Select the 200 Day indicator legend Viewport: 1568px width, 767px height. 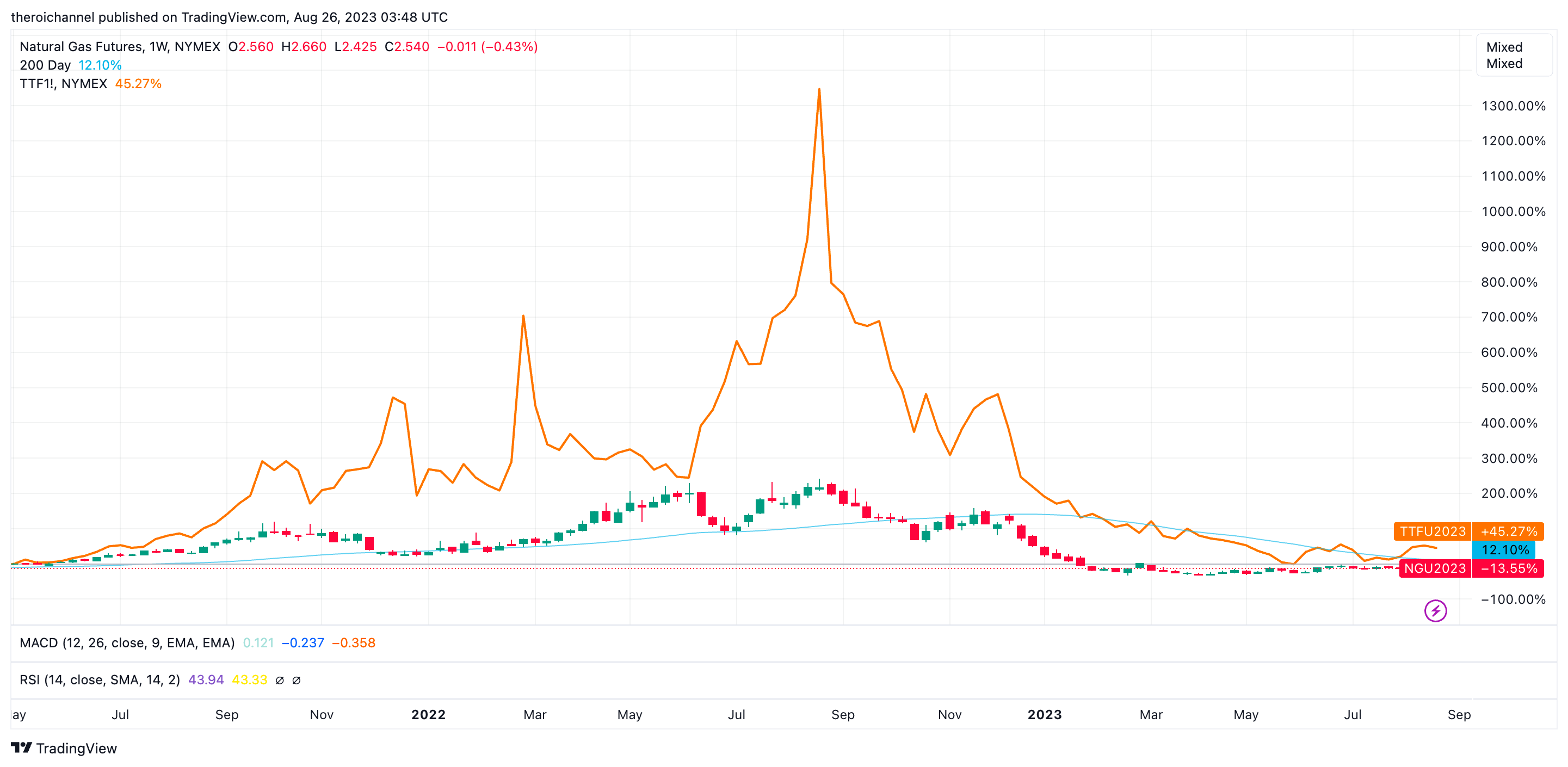coord(45,65)
